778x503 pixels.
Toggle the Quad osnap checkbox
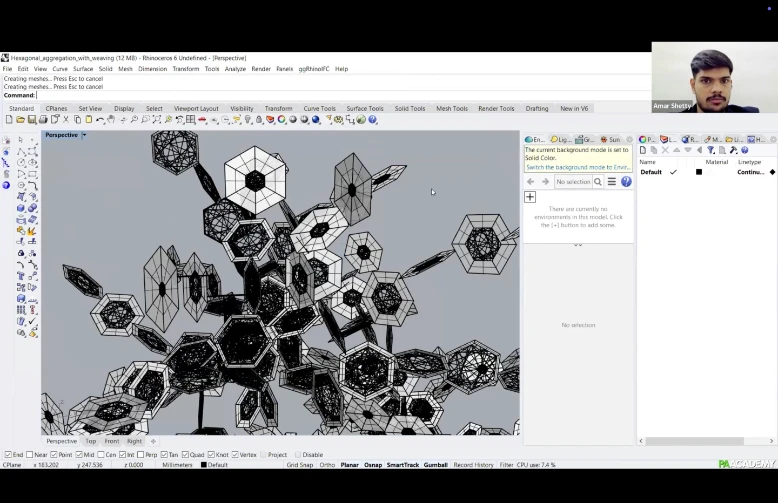(x=187, y=455)
